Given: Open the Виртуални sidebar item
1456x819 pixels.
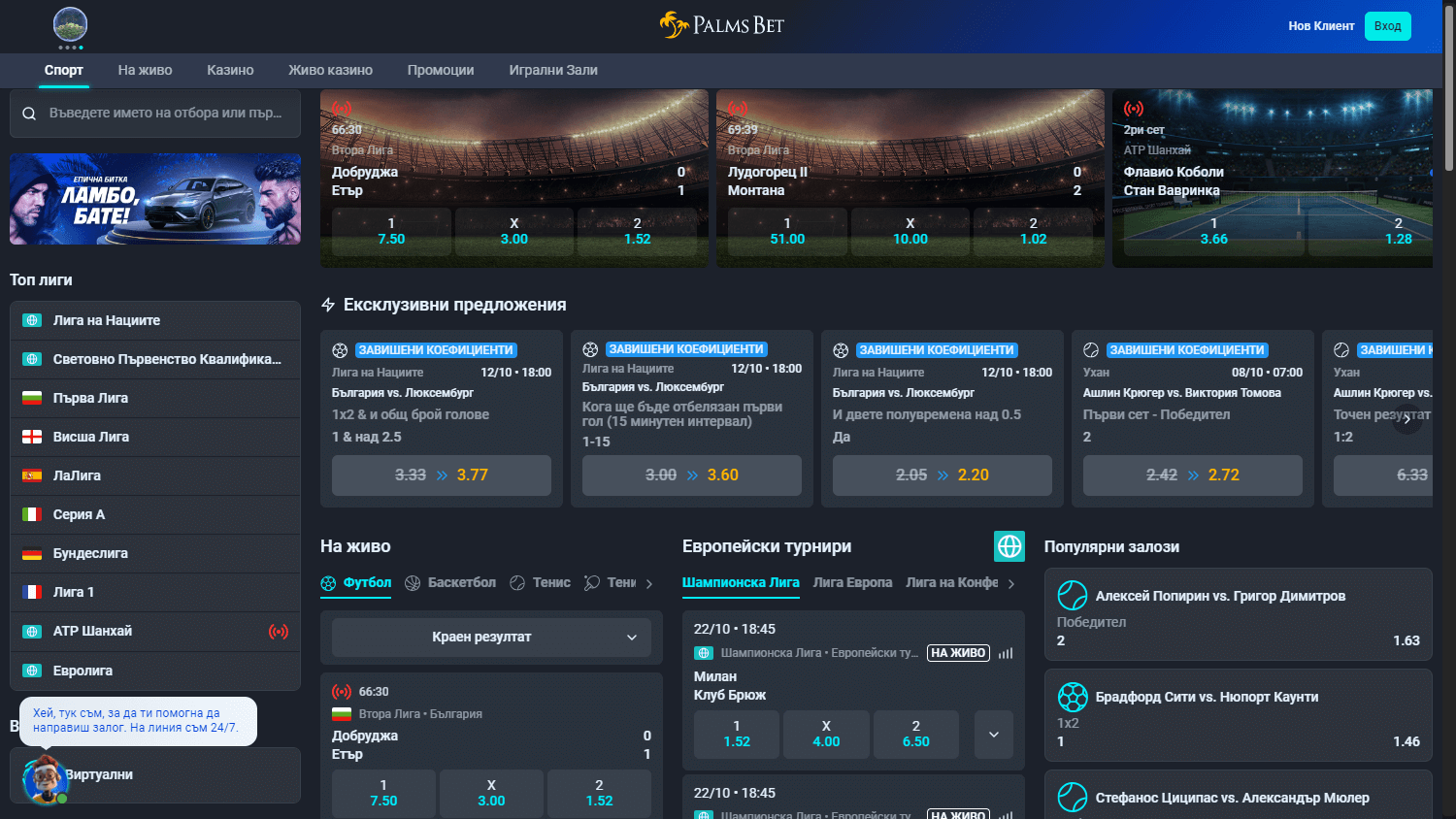Looking at the screenshot, I should coord(155,774).
